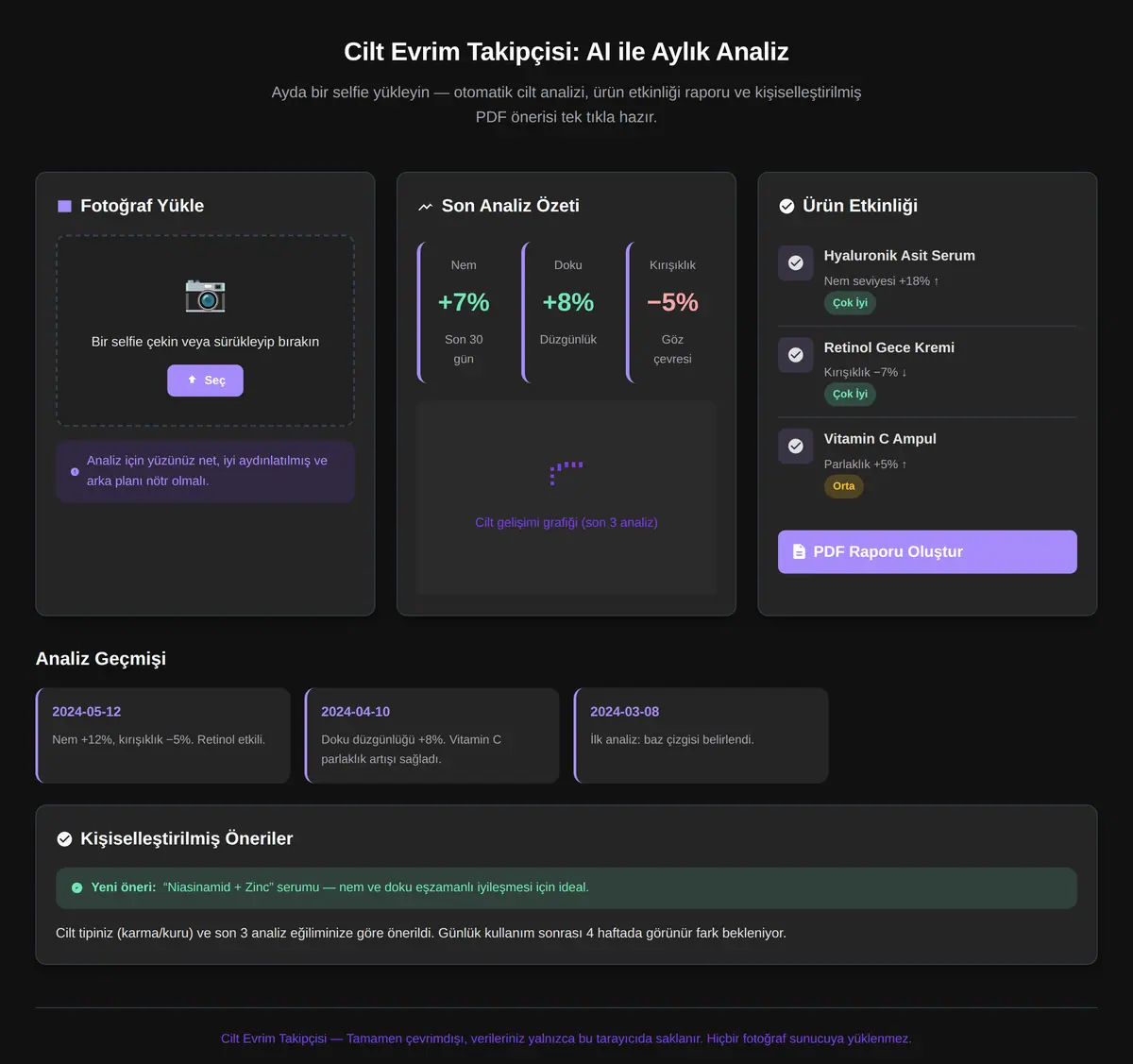Open the 2024-03-08 analysis history card
Image resolution: width=1133 pixels, height=1064 pixels.
coord(701,735)
